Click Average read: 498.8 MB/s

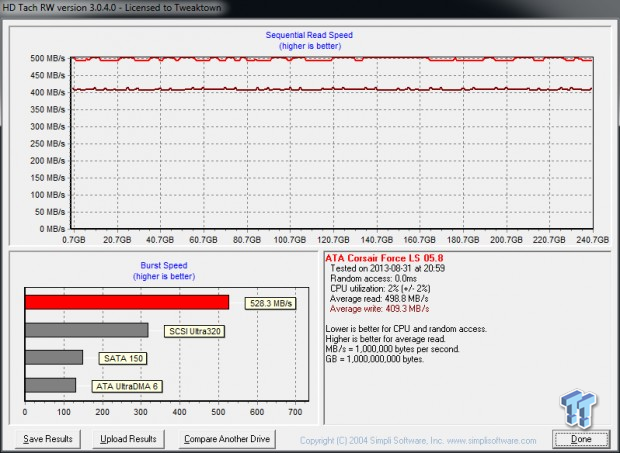pos(379,299)
